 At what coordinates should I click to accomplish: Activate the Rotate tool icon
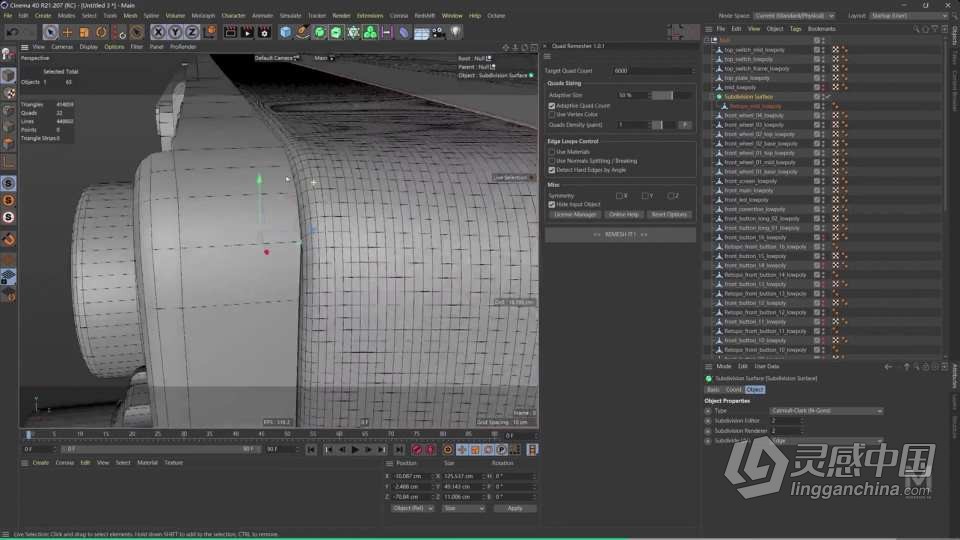102,32
